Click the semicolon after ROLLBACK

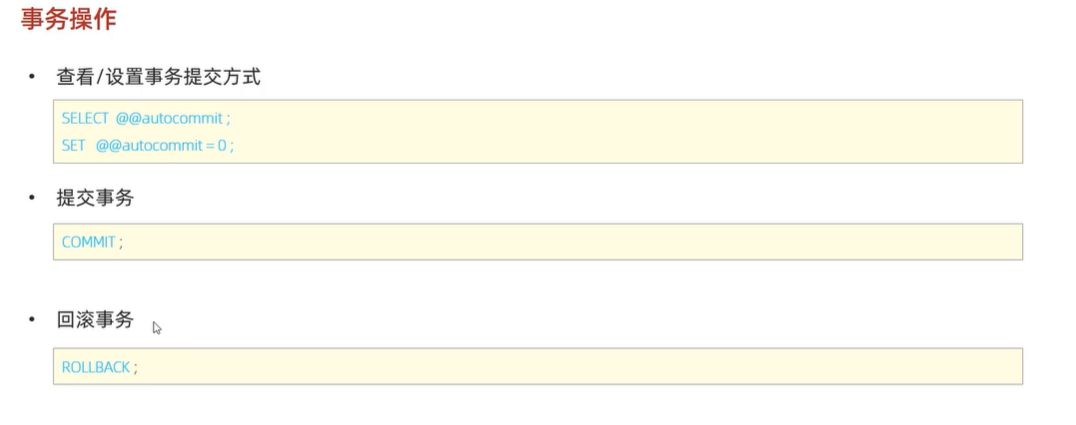pyautogui.click(x=135, y=368)
